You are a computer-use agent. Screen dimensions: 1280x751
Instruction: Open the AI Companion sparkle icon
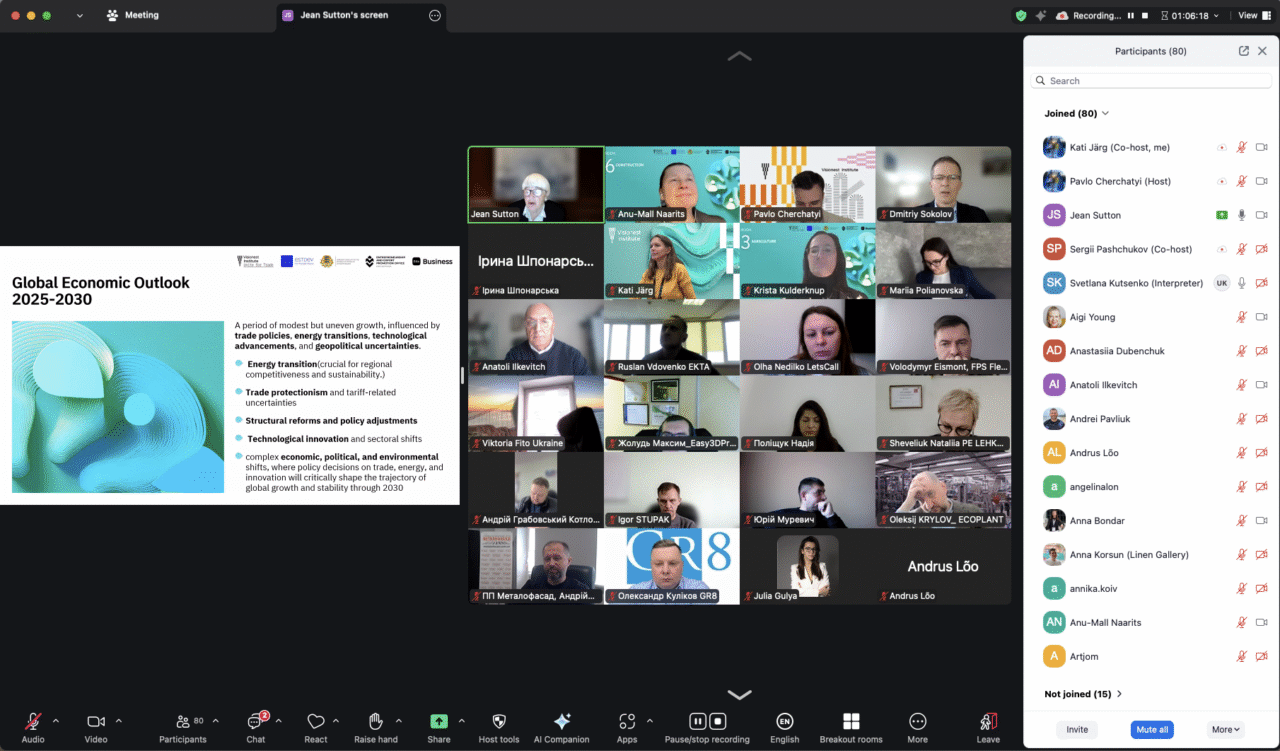tap(562, 722)
